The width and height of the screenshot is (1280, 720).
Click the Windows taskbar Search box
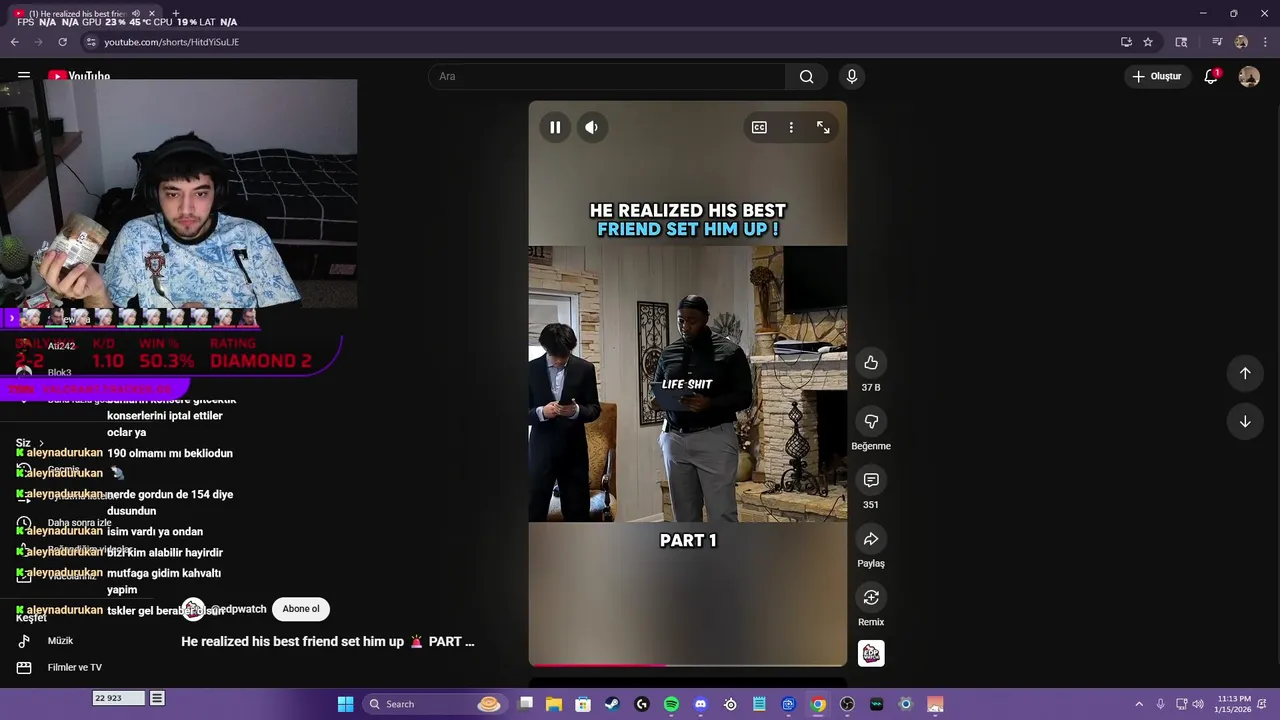pos(433,704)
